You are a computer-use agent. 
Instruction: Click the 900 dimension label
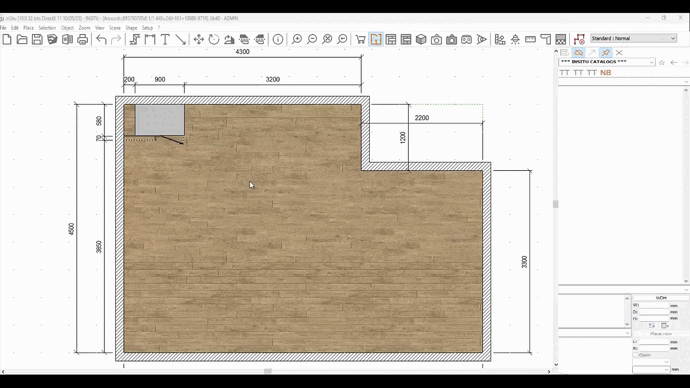pos(160,80)
